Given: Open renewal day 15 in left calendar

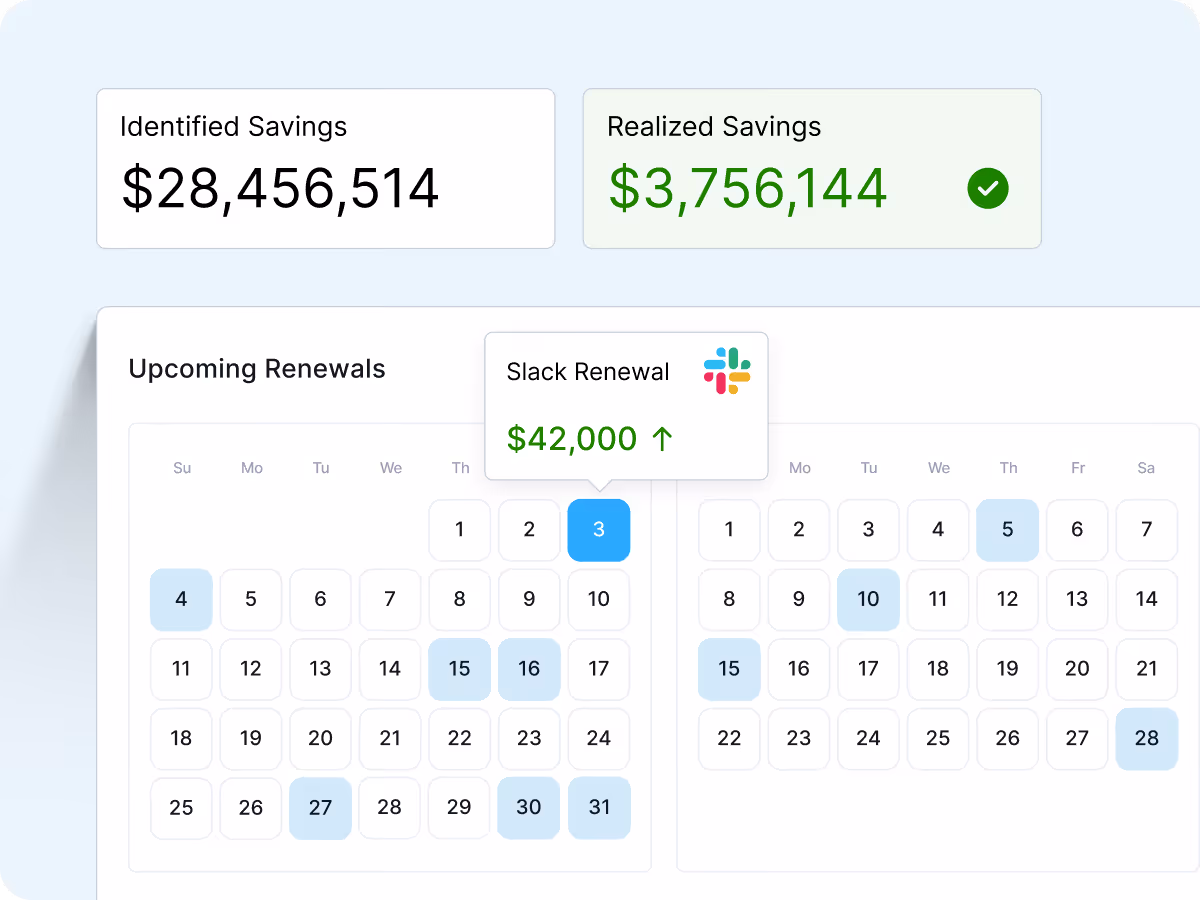Looking at the screenshot, I should coord(460,669).
